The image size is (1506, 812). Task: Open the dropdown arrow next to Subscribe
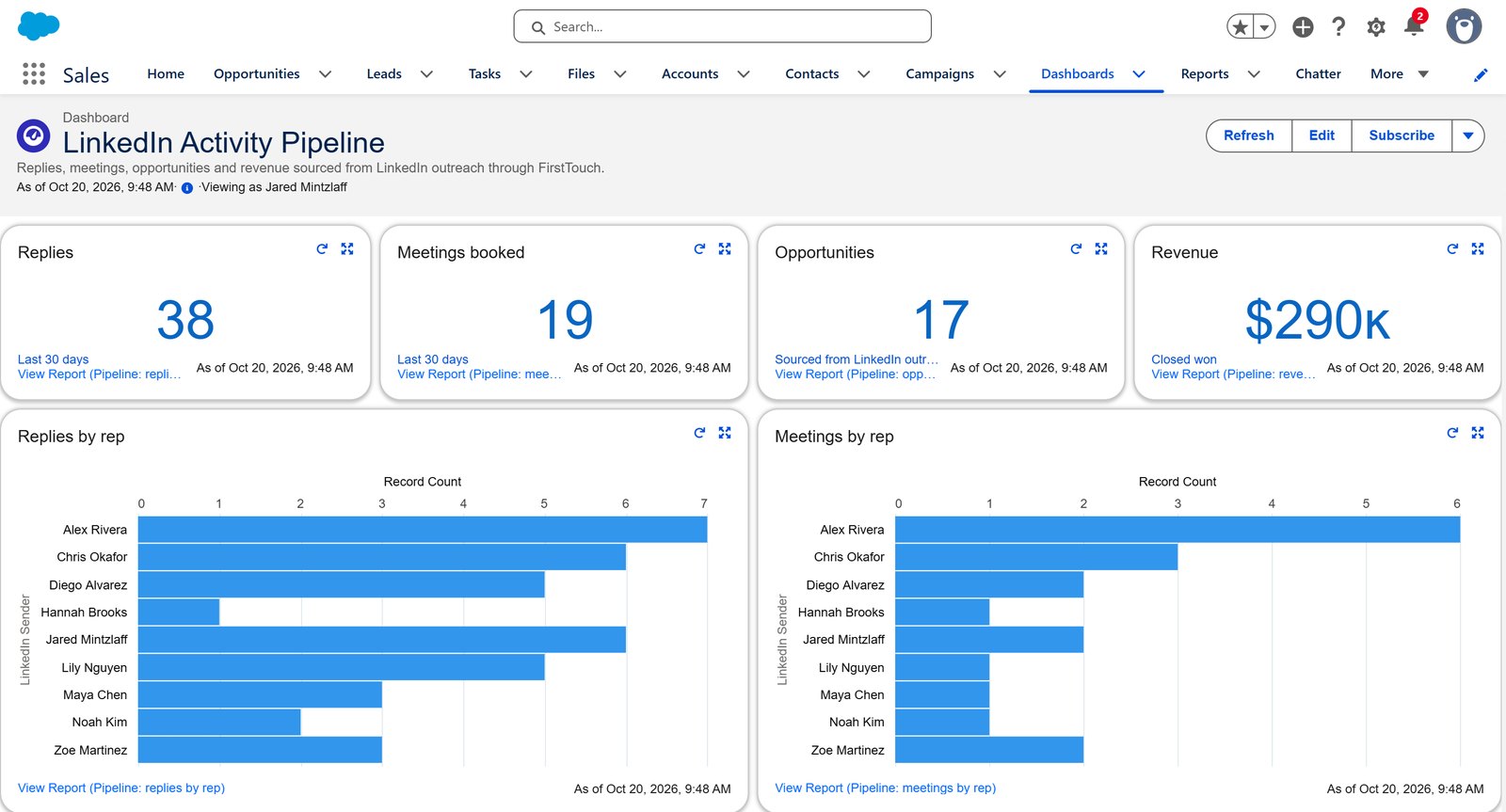[1468, 135]
